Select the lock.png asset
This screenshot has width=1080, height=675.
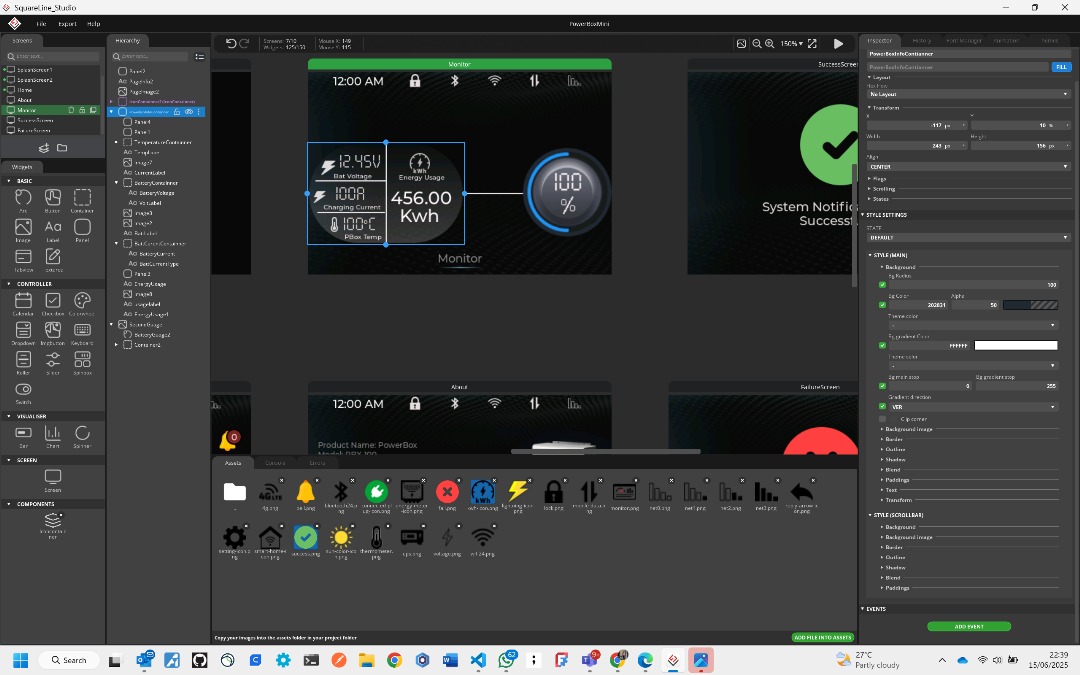pos(553,492)
